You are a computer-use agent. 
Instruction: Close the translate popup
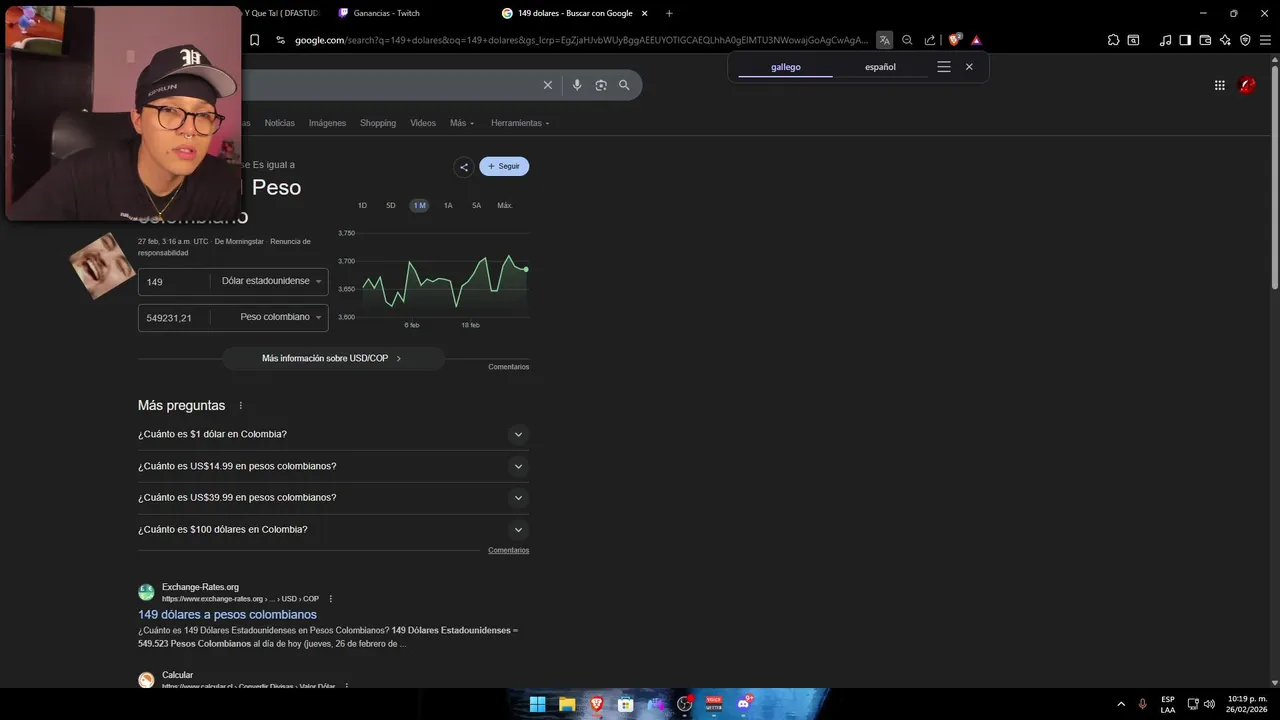pos(969,67)
